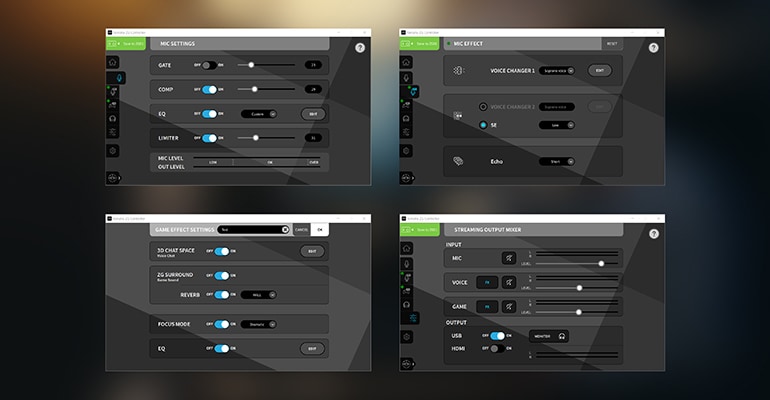The width and height of the screenshot is (770, 400).
Task: Mute the MIC input in Streaming Output Mixer
Action: point(509,258)
